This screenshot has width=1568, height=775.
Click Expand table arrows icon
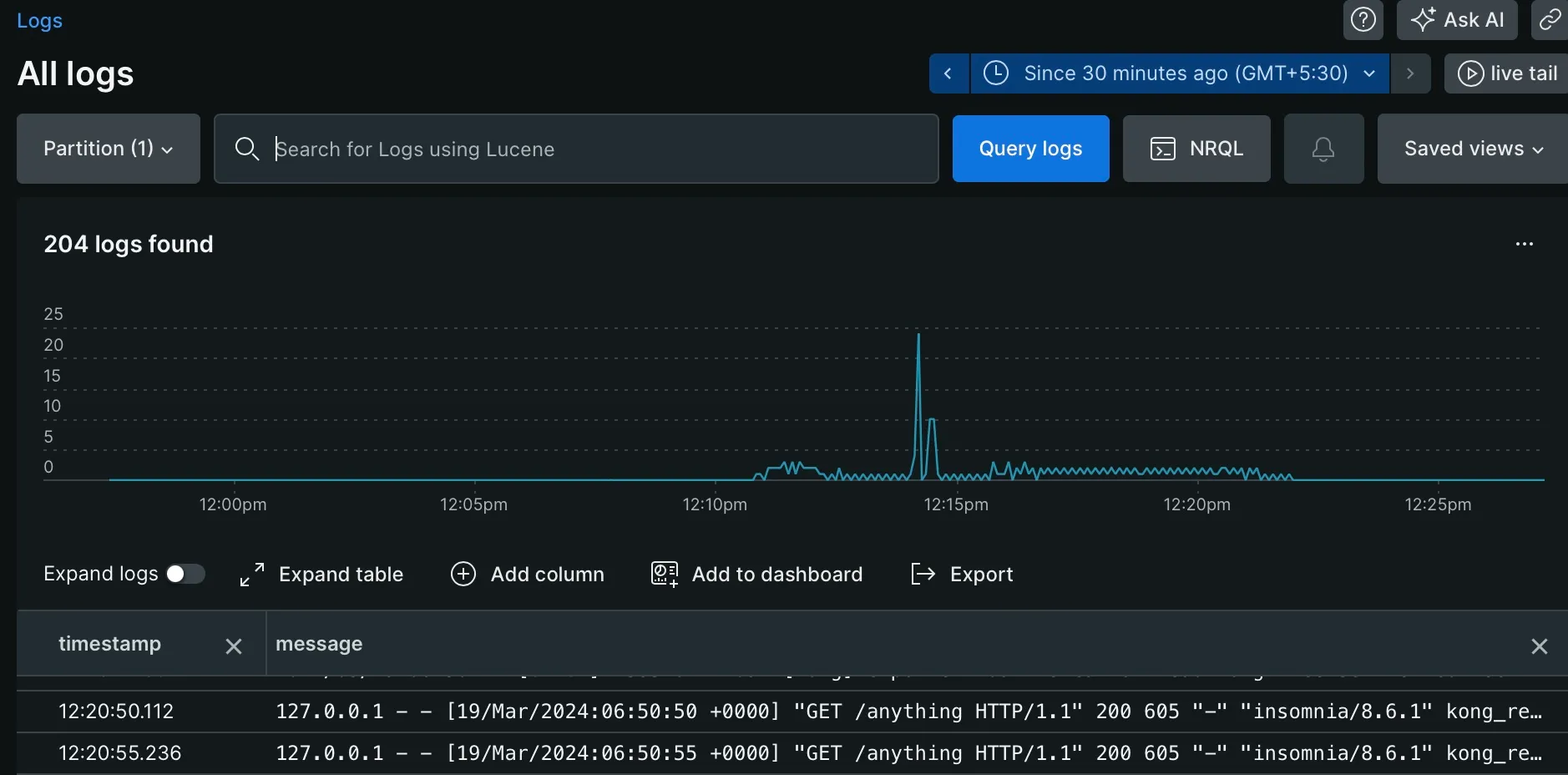(251, 575)
